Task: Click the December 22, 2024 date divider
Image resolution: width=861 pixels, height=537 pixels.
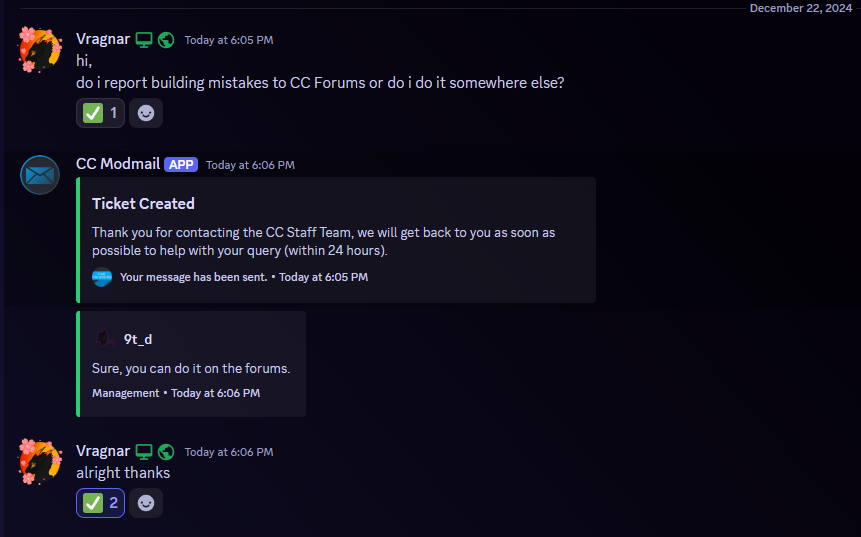Action: coord(800,7)
